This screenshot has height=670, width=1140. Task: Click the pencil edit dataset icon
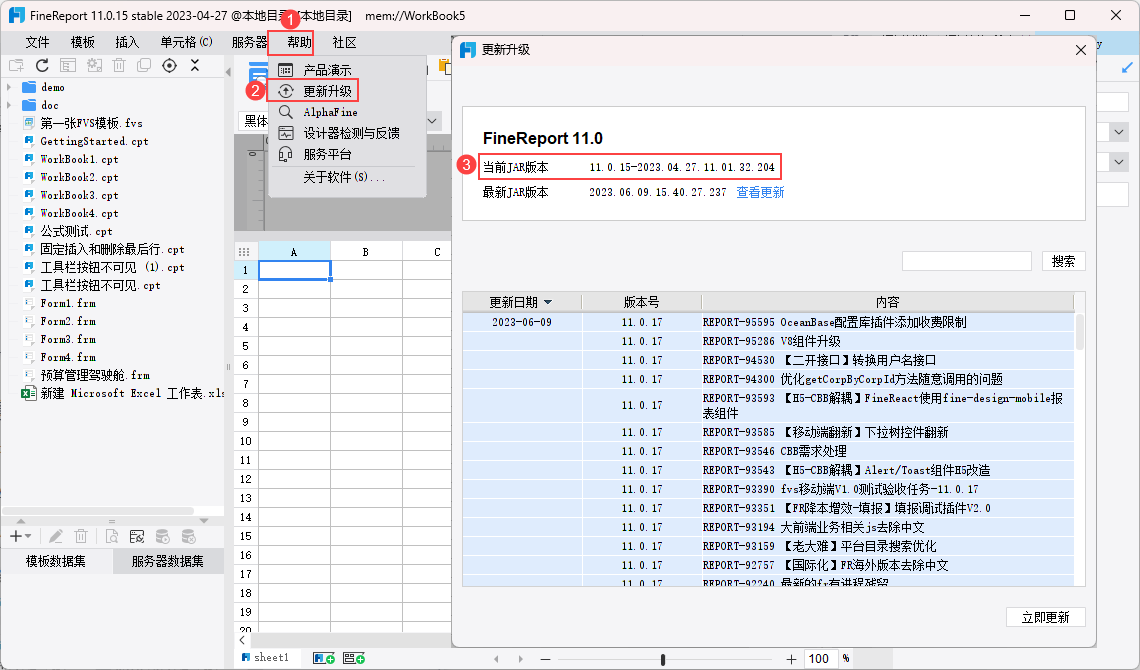tap(55, 536)
